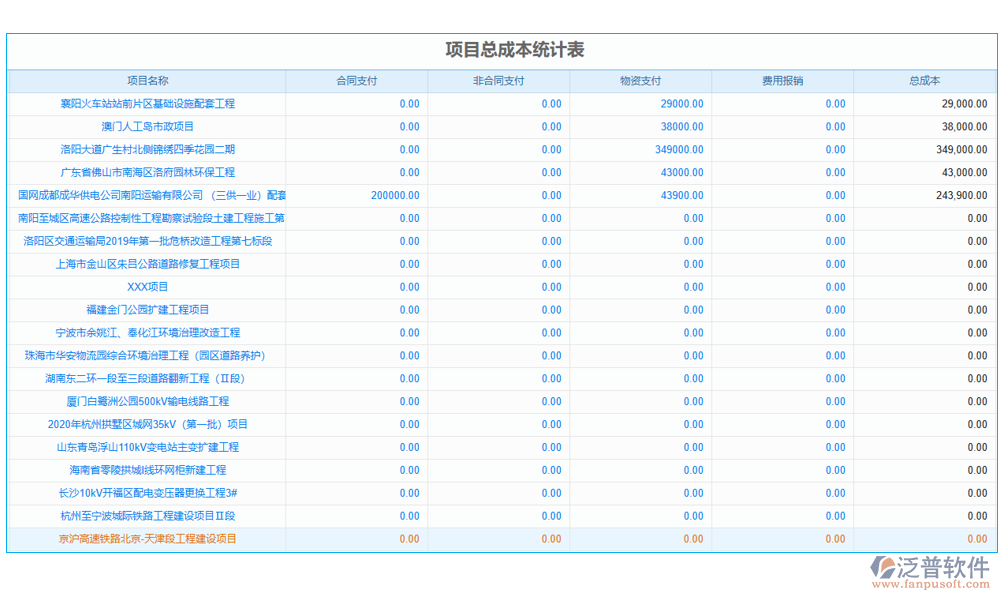This screenshot has width=1000, height=600.
Task: Click the 349000.00 material payment value
Action: click(x=679, y=150)
